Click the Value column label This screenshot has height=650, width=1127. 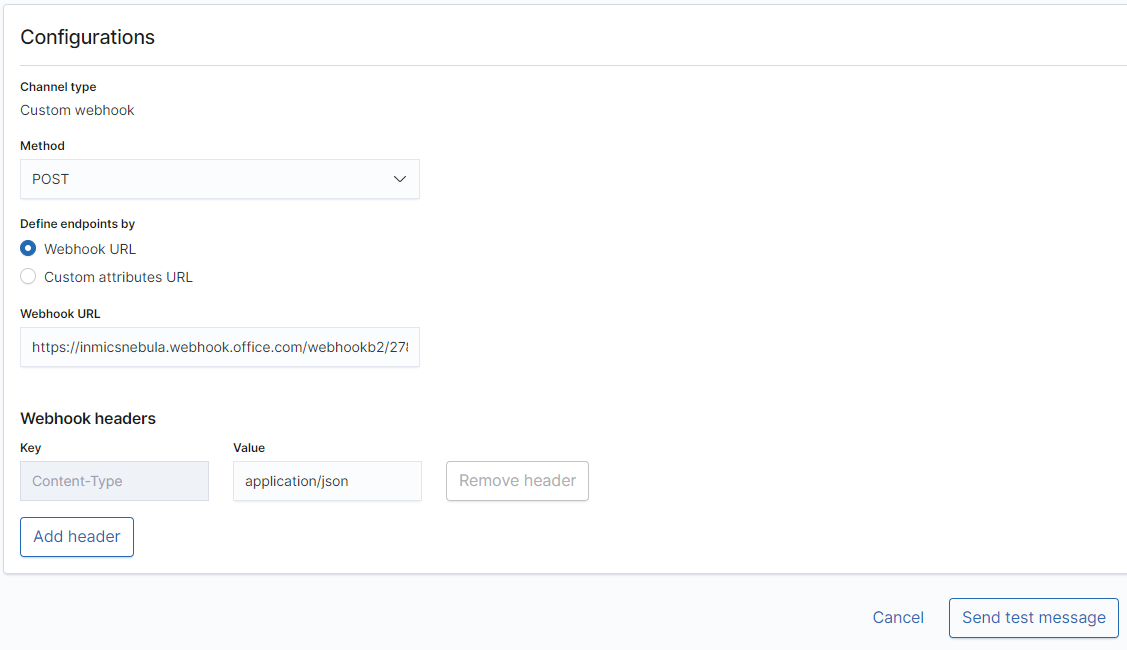click(248, 447)
